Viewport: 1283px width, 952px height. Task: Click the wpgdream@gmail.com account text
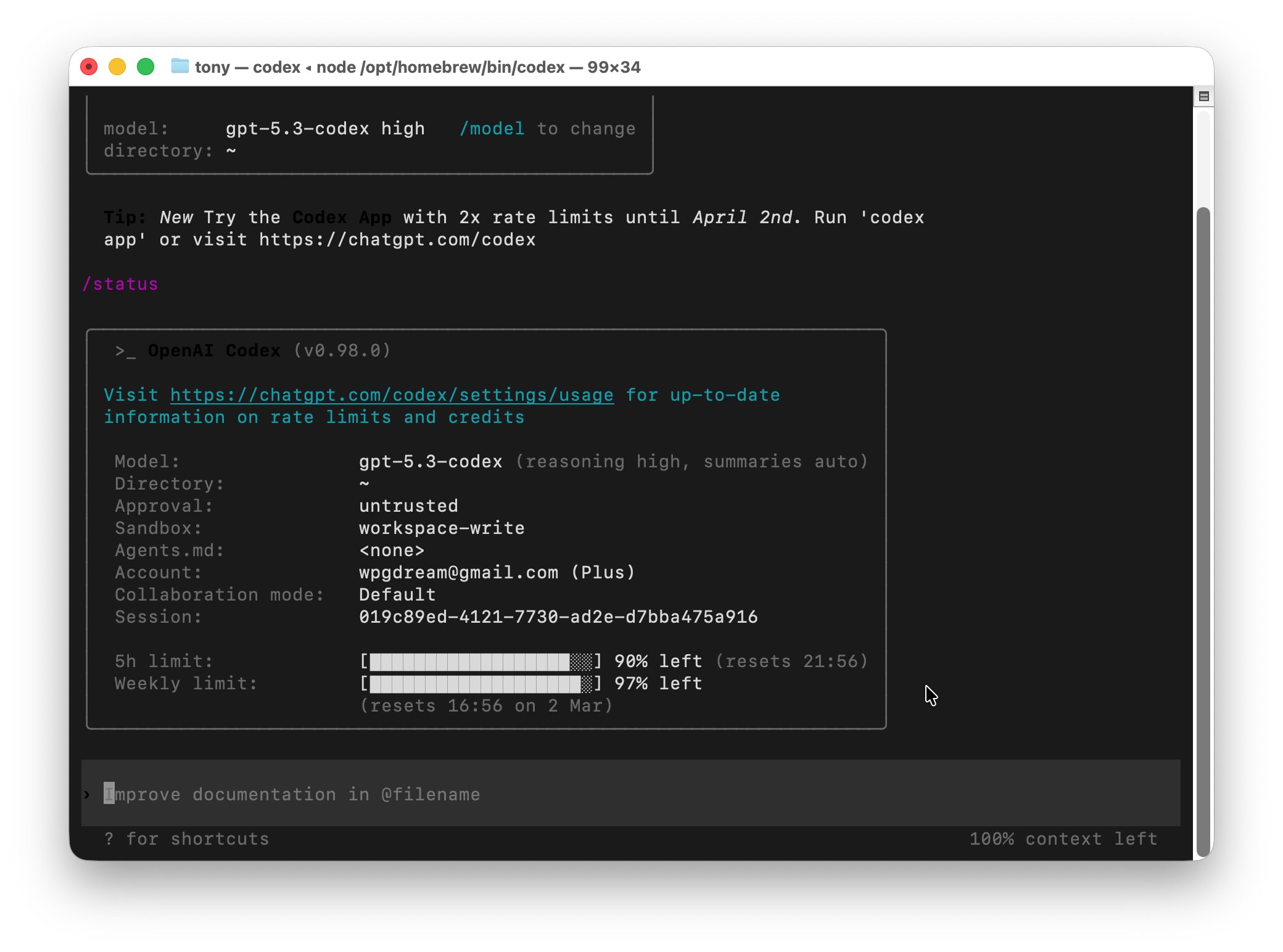tap(458, 573)
